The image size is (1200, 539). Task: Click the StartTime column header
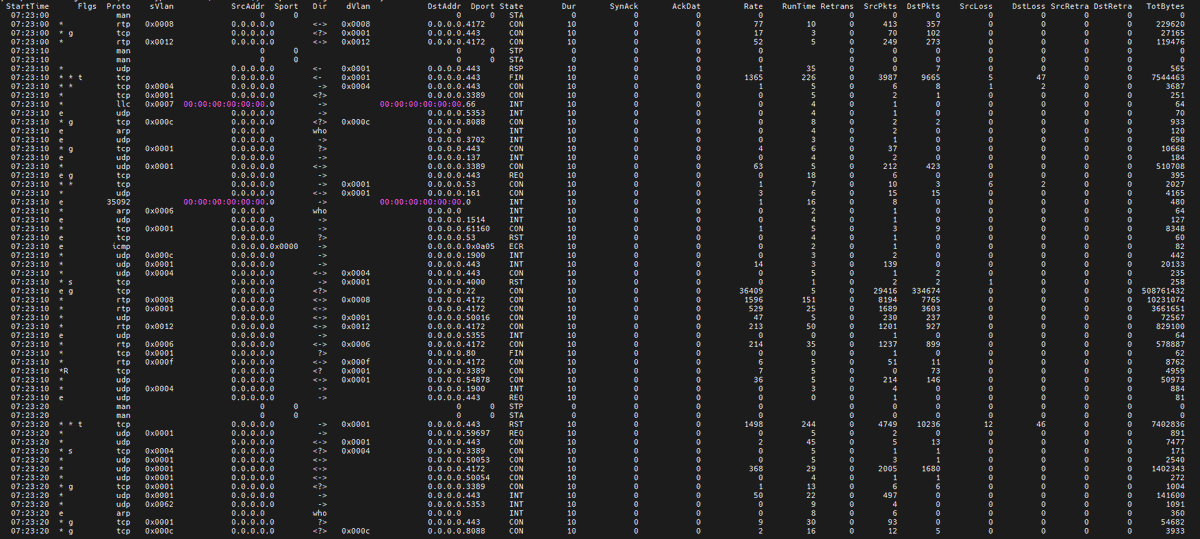(28, 6)
